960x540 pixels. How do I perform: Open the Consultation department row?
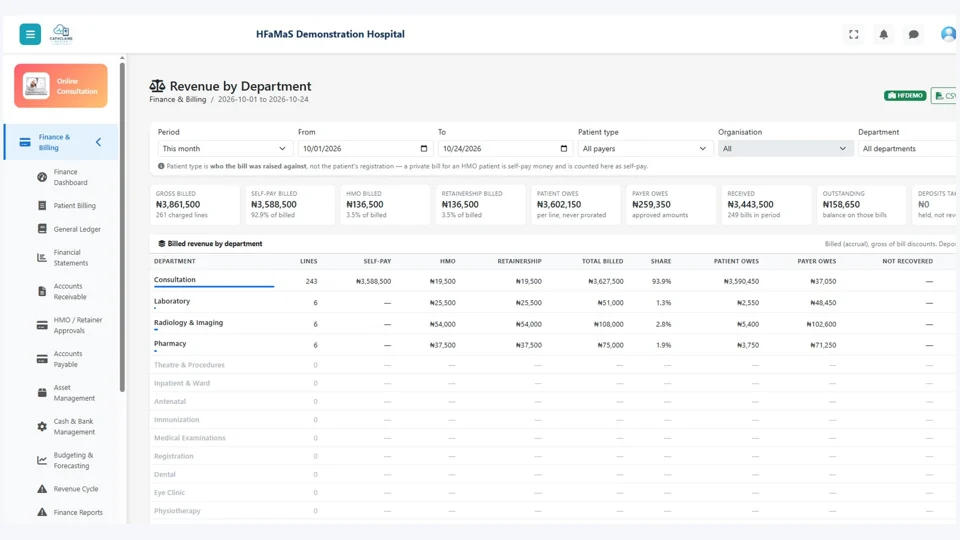coord(554,281)
